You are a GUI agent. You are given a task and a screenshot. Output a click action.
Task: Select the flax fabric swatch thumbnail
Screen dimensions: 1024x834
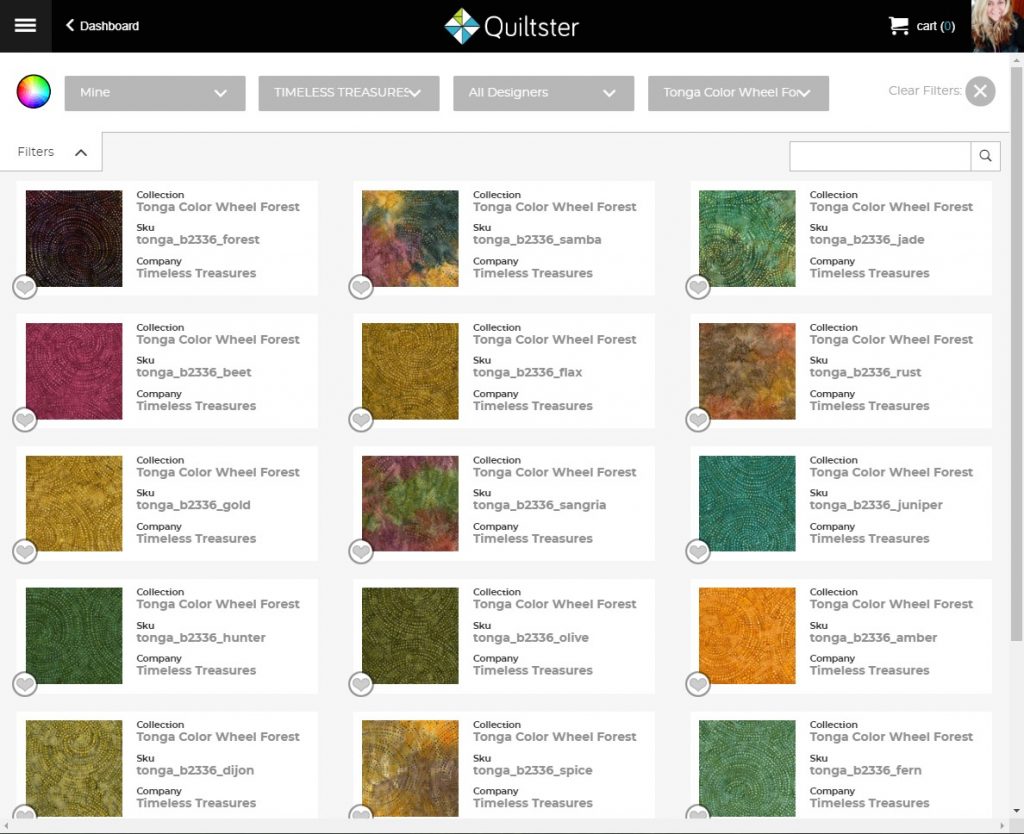(x=410, y=371)
